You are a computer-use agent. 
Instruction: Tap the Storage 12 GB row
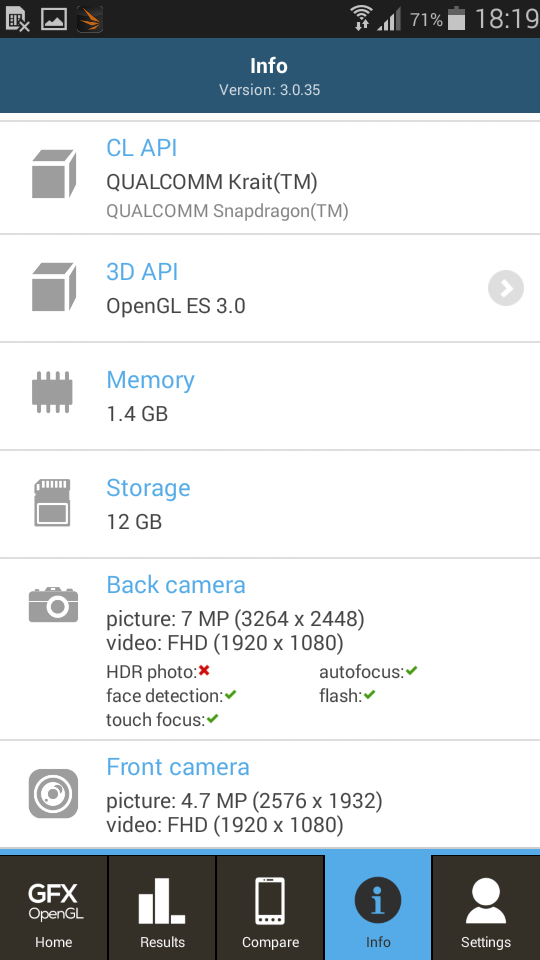click(270, 504)
